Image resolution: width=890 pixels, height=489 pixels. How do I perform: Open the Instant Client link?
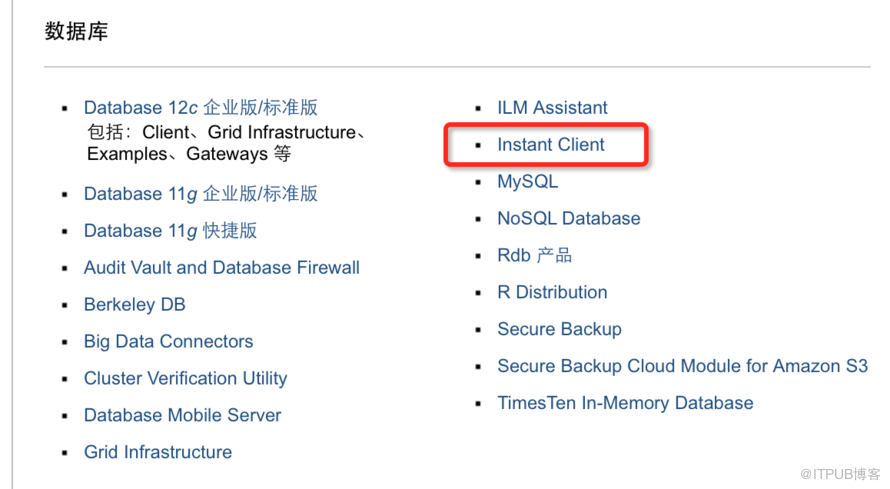[551, 145]
